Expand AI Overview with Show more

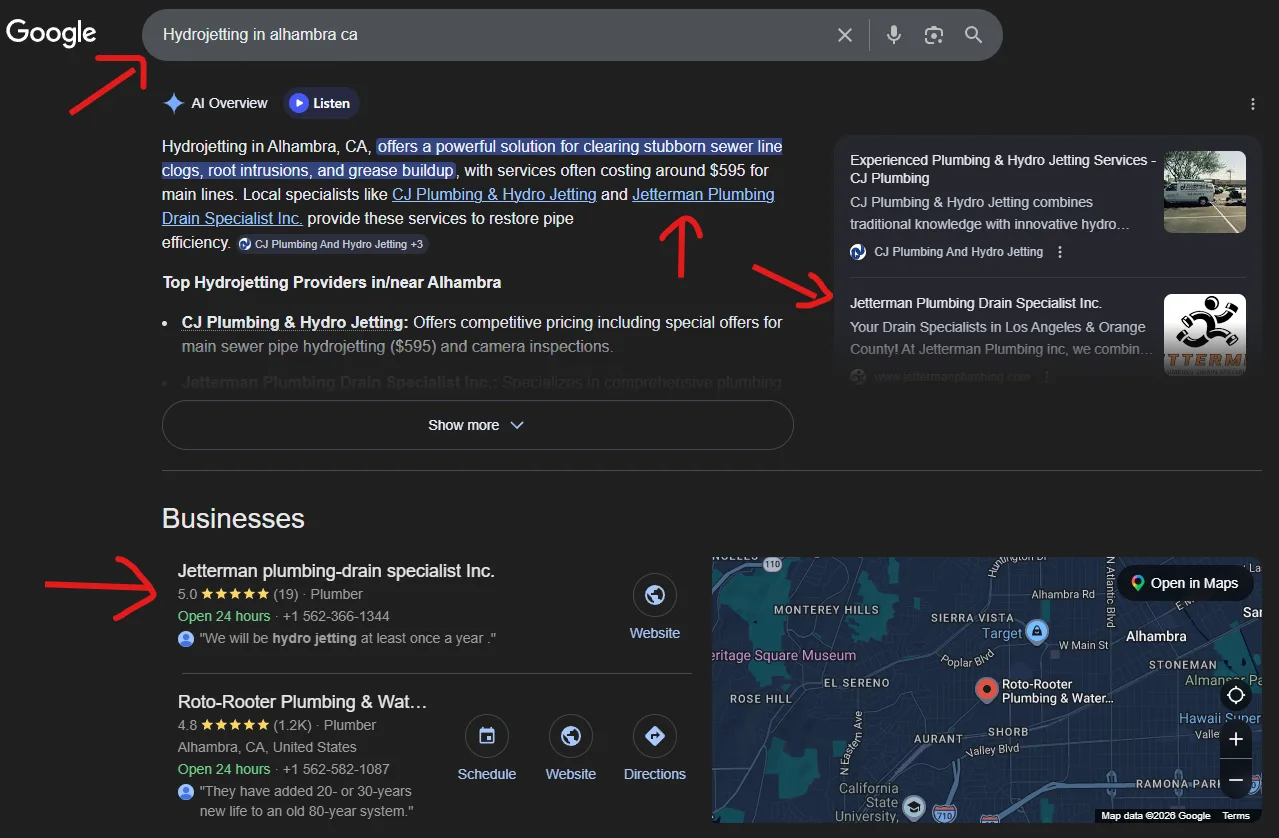click(477, 425)
